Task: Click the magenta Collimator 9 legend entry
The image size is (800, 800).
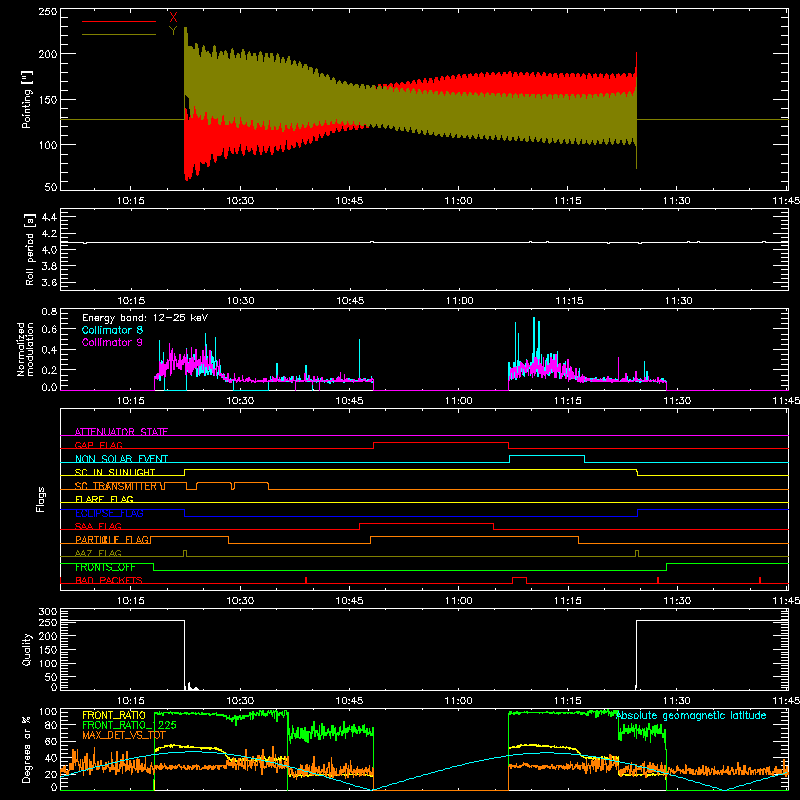Action: pyautogui.click(x=112, y=342)
